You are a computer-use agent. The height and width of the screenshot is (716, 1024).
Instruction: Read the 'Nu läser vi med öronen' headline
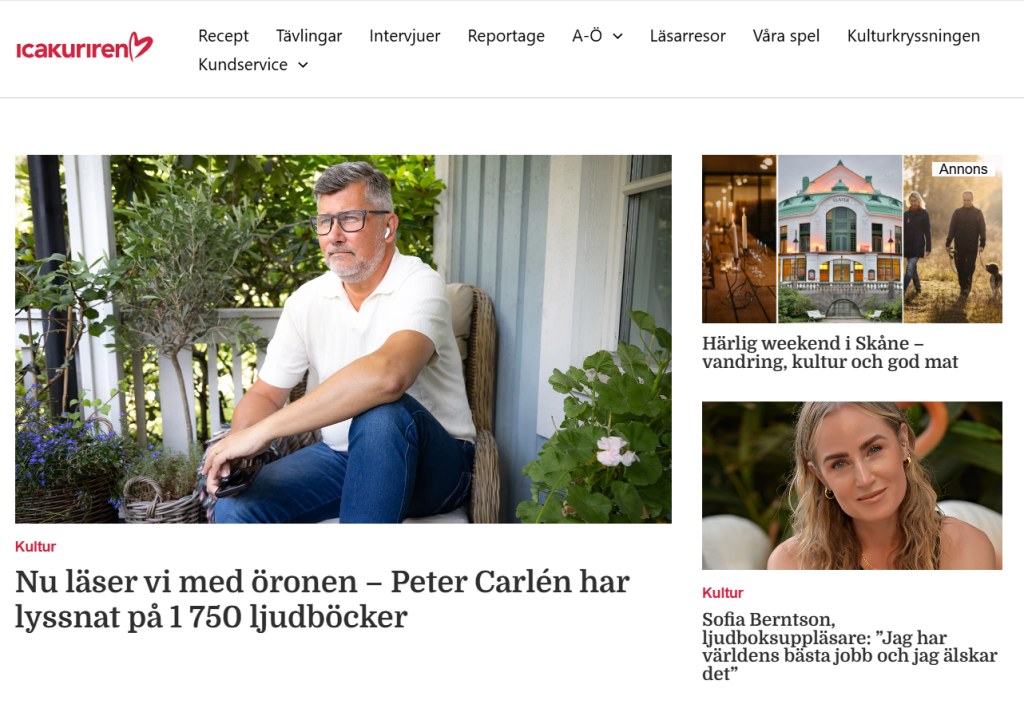323,599
